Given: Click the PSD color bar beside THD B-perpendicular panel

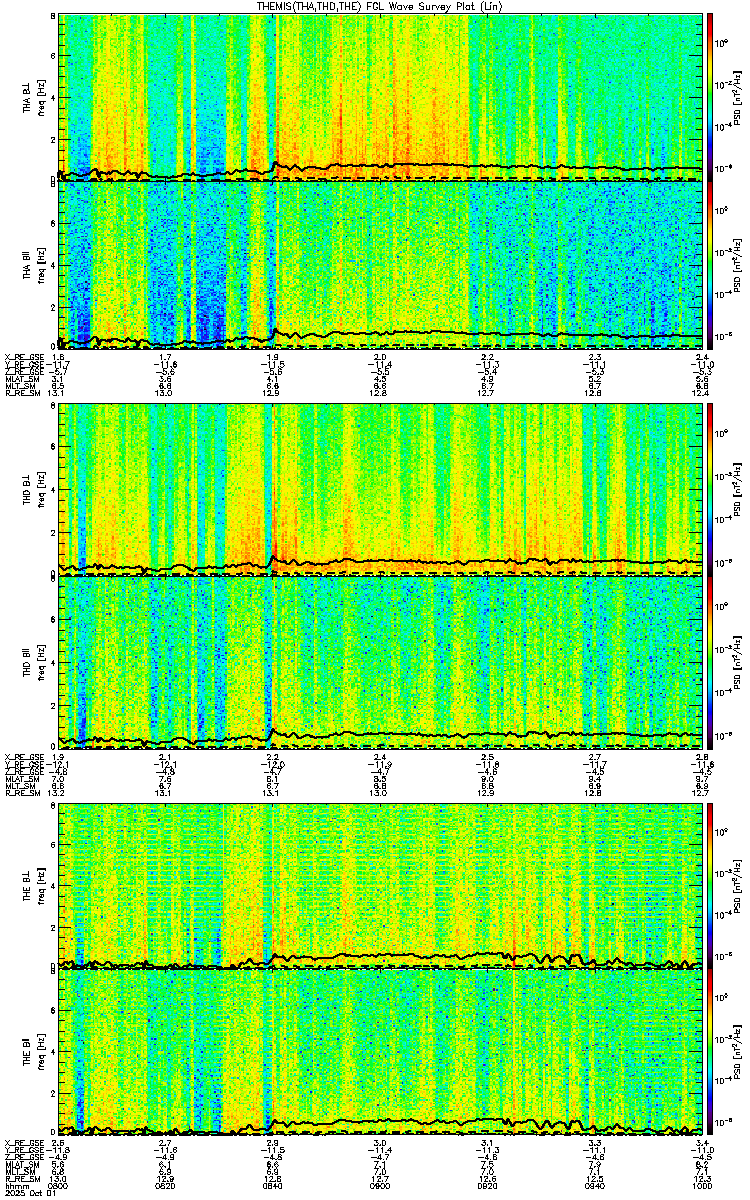Looking at the screenshot, I should pos(711,489).
